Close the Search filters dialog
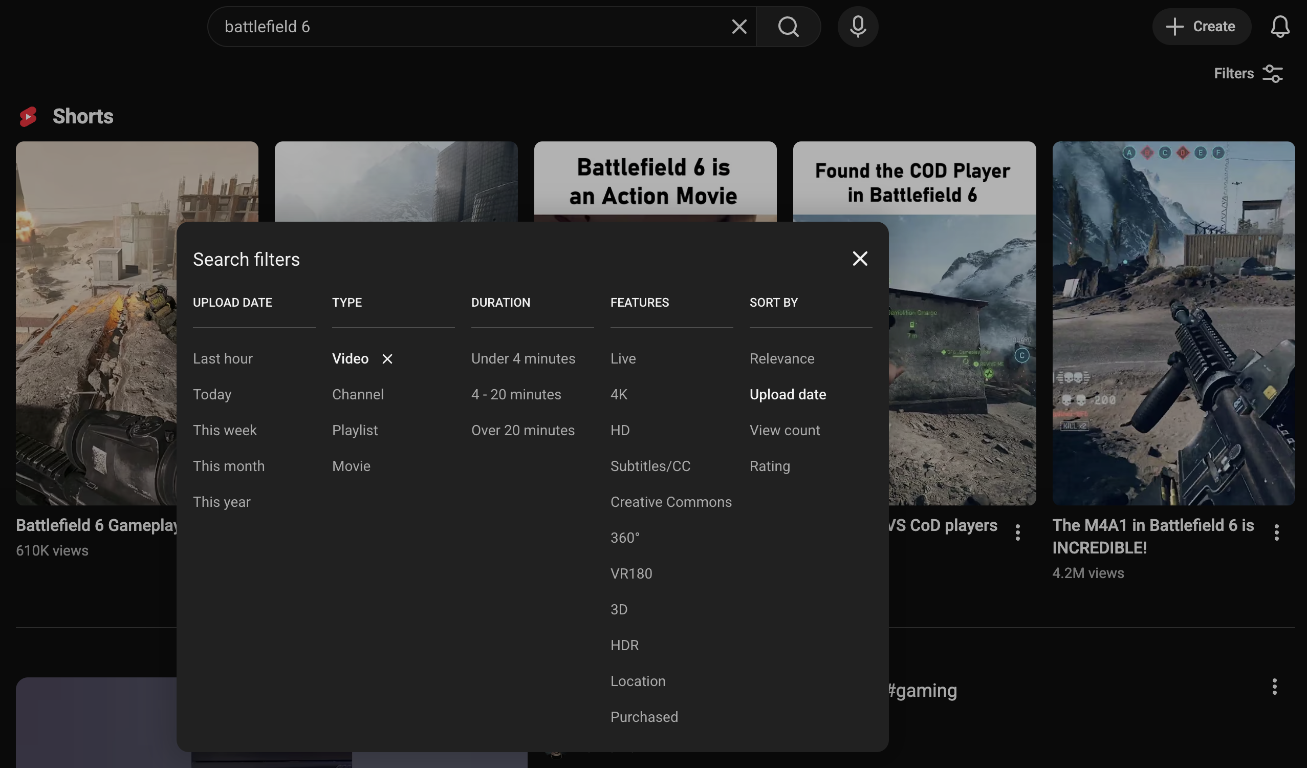The width and height of the screenshot is (1307, 768). pos(859,258)
